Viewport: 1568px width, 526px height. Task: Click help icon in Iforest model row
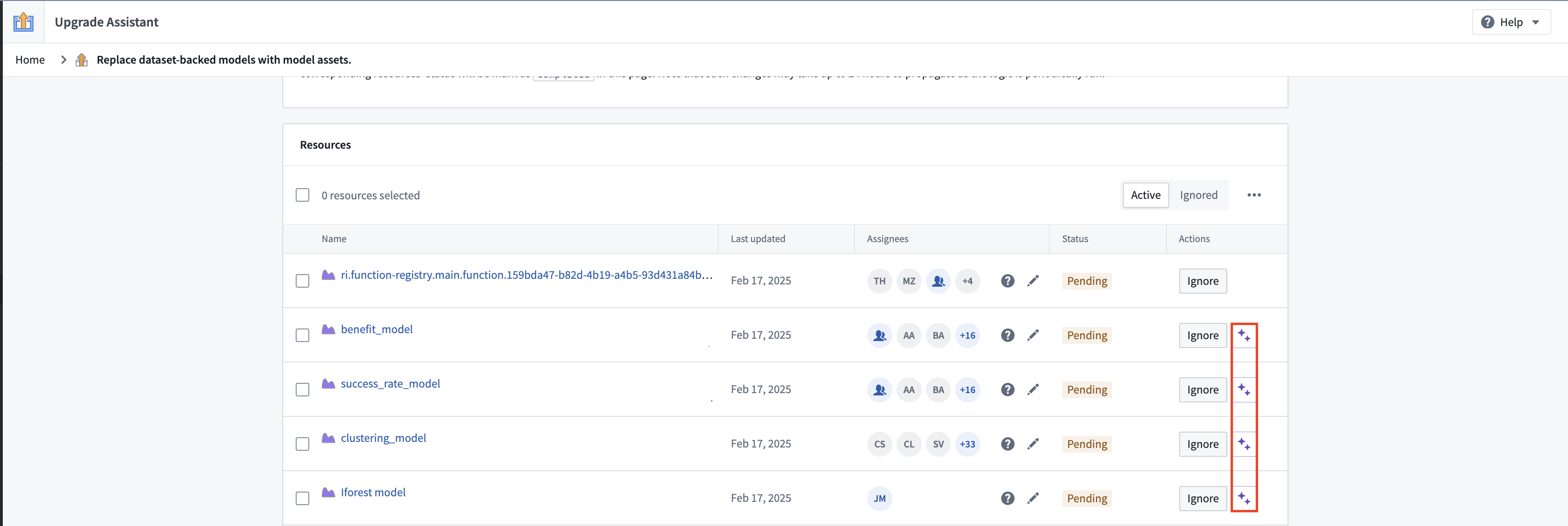tap(1008, 499)
